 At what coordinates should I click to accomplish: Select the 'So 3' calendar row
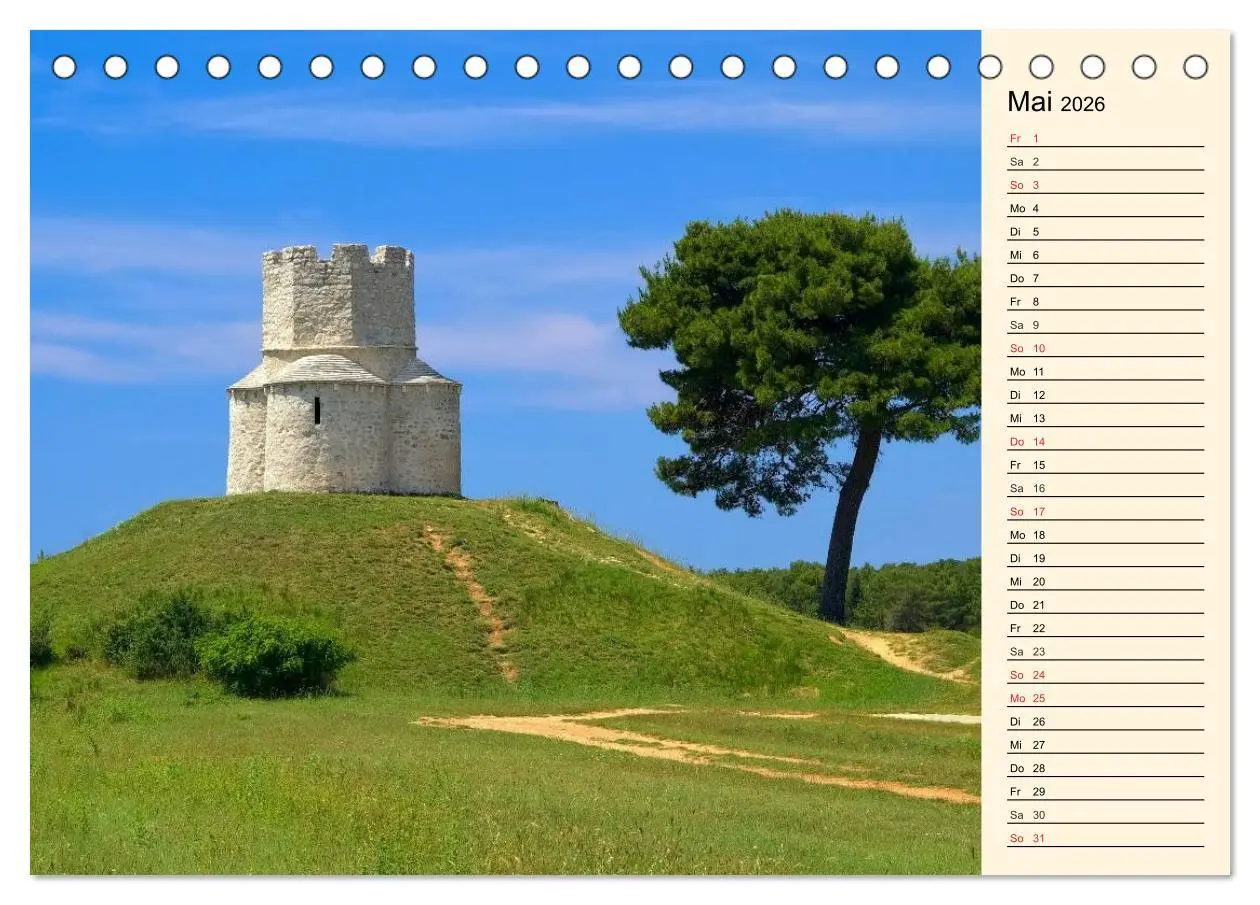coord(1105,185)
